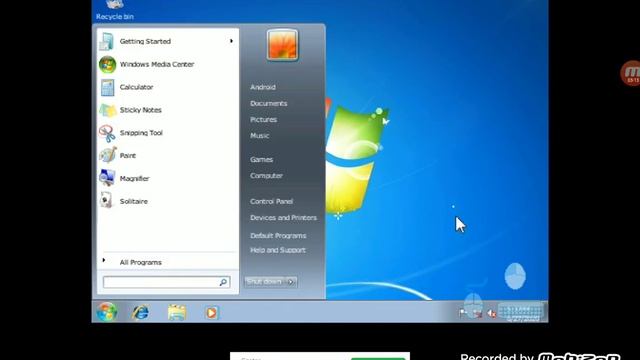Click the Start orb button
The image size is (640, 360).
point(107,312)
